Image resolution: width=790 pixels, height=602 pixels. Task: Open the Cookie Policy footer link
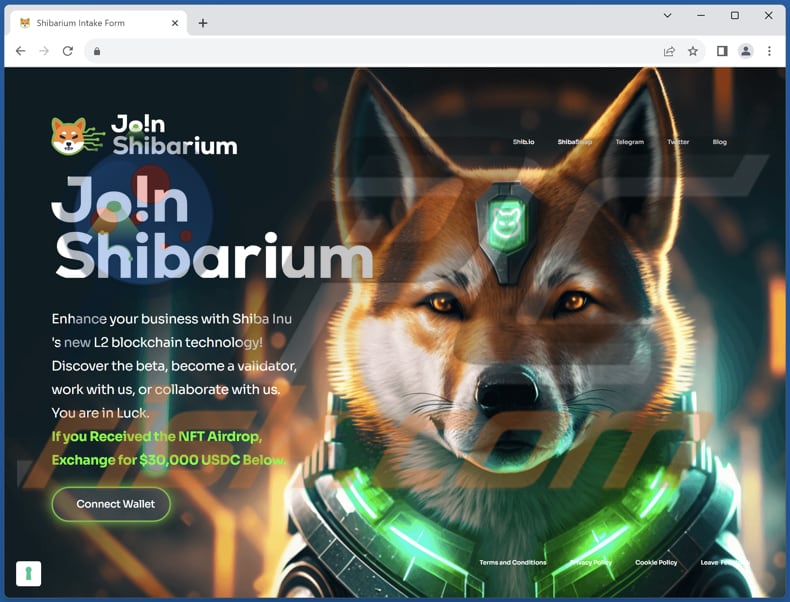tap(656, 563)
